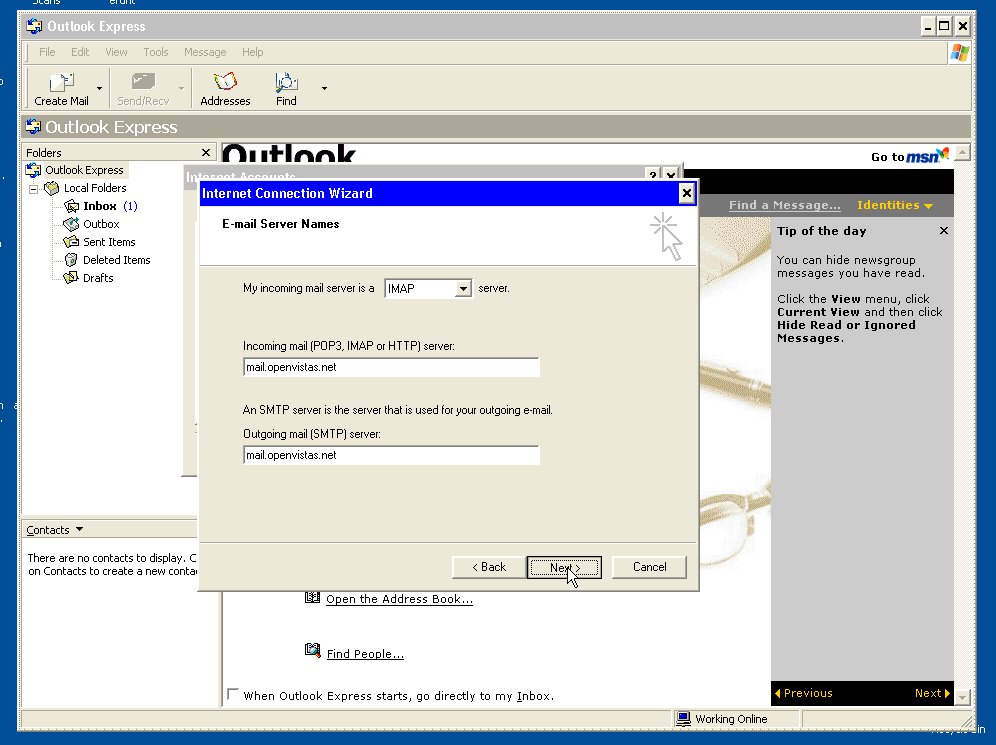This screenshot has height=745, width=996.
Task: Click the Working Online status icon
Action: 683,718
